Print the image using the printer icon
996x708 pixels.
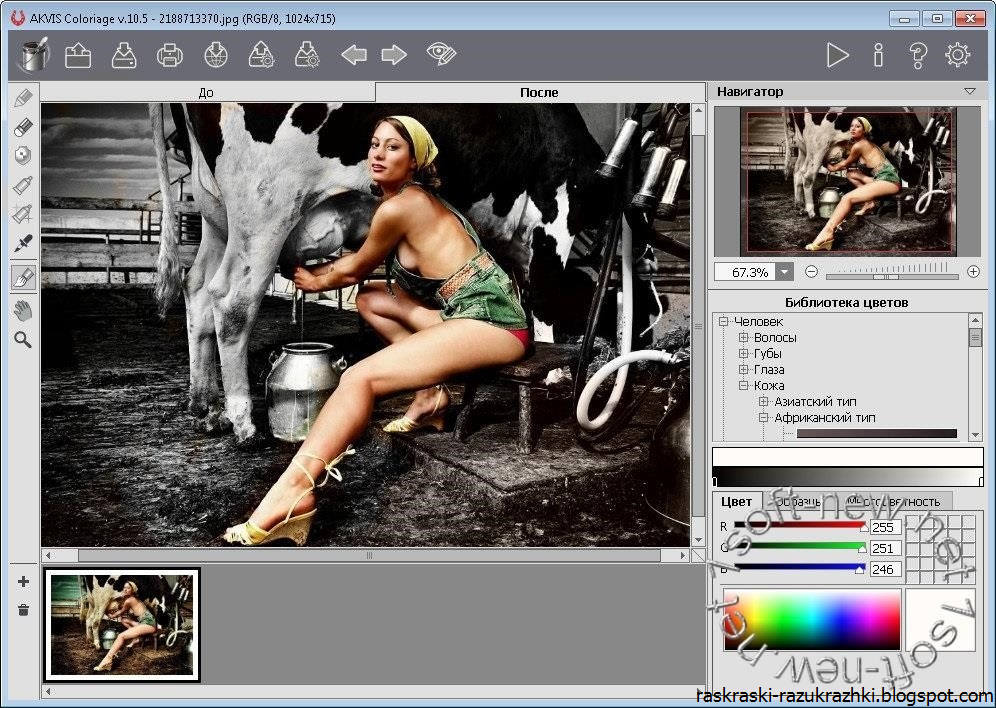(x=170, y=55)
